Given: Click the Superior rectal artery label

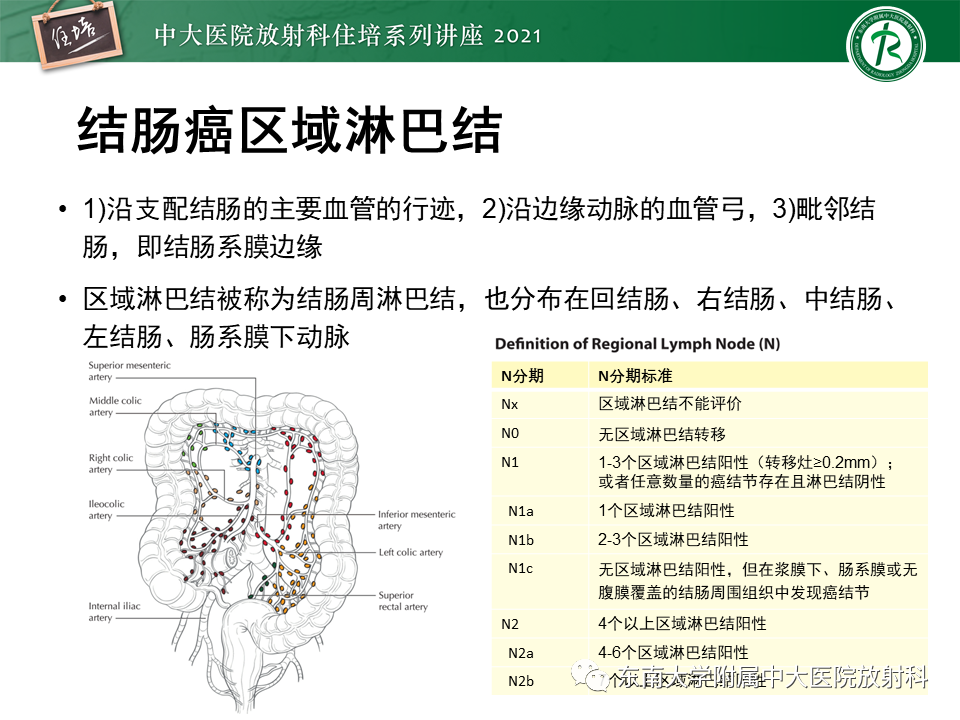Looking at the screenshot, I should [x=403, y=601].
